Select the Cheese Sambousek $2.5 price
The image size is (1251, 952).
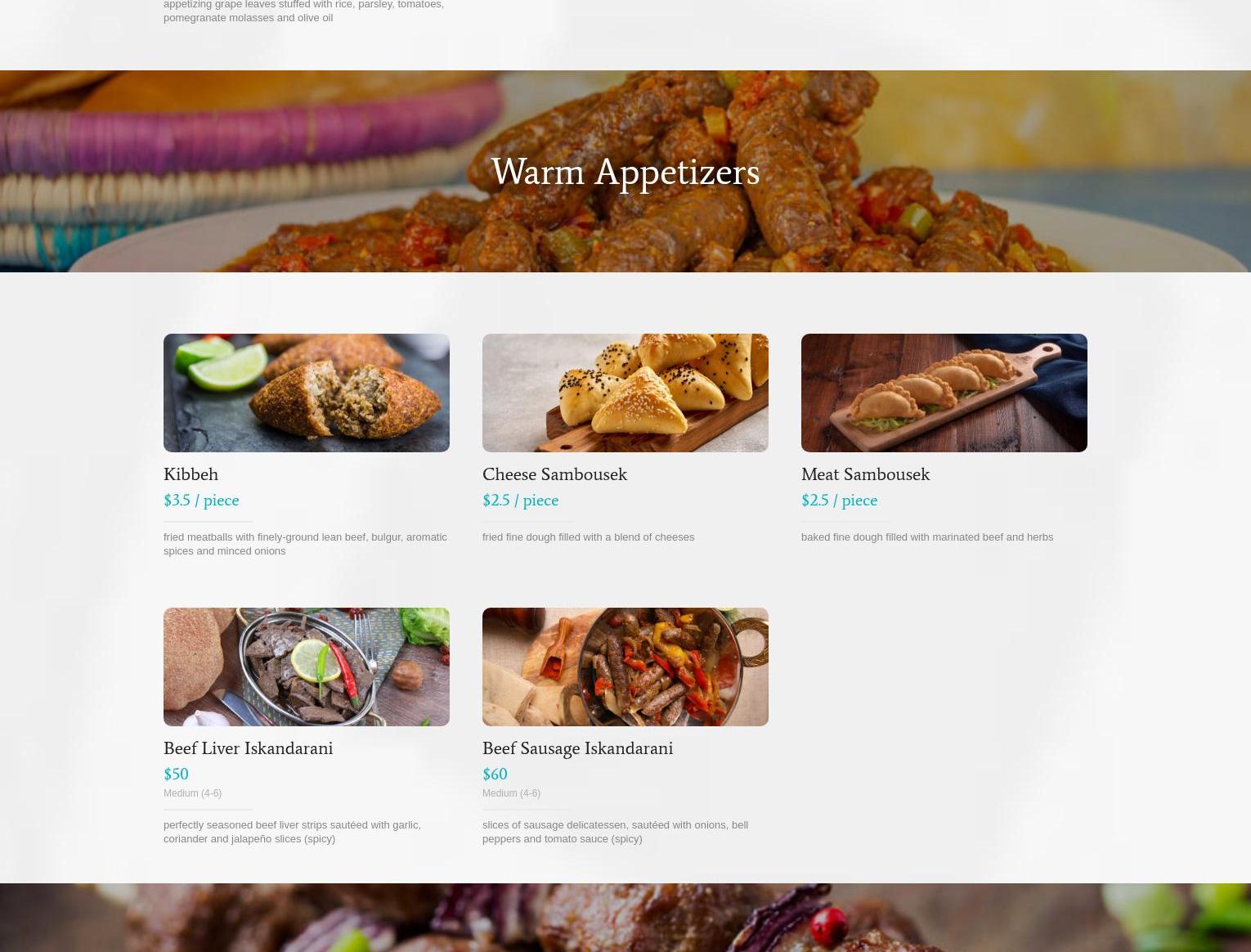520,500
